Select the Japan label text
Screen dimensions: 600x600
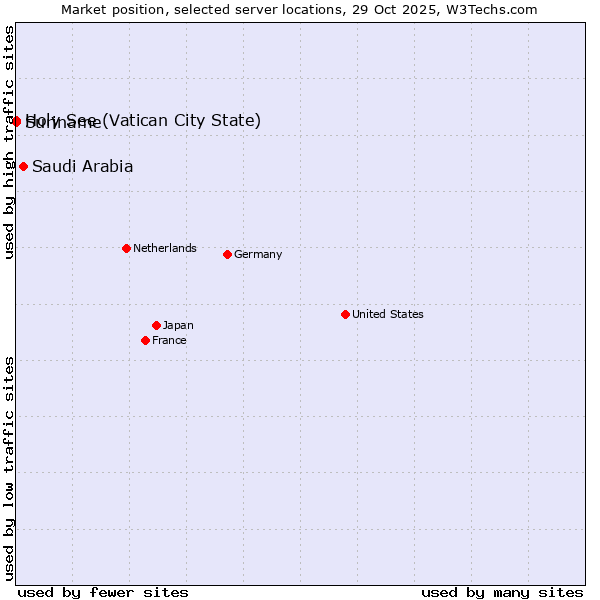pyautogui.click(x=178, y=325)
